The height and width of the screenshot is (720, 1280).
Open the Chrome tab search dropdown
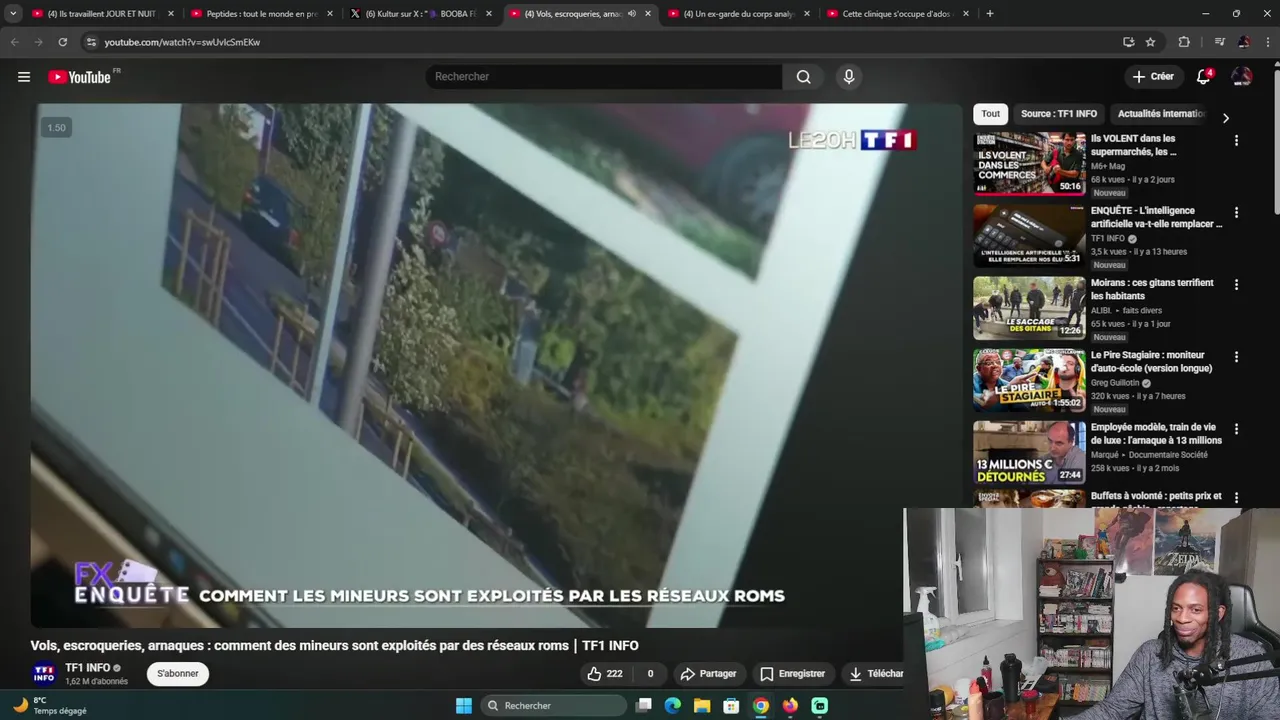(13, 14)
